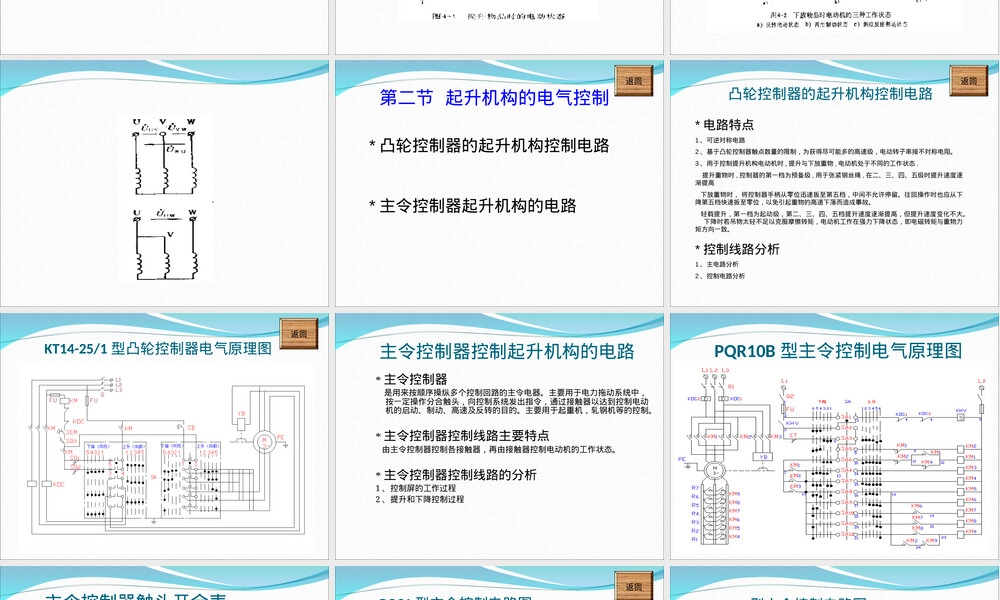
Task: Select the cut-off slide titled 主令控制器触头开合表
Action: tap(165, 583)
